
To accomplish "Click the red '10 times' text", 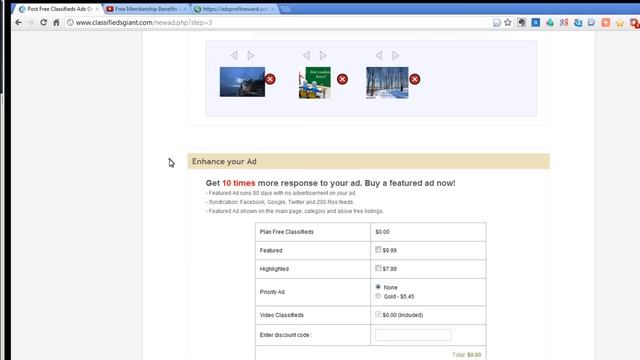I will 239,183.
